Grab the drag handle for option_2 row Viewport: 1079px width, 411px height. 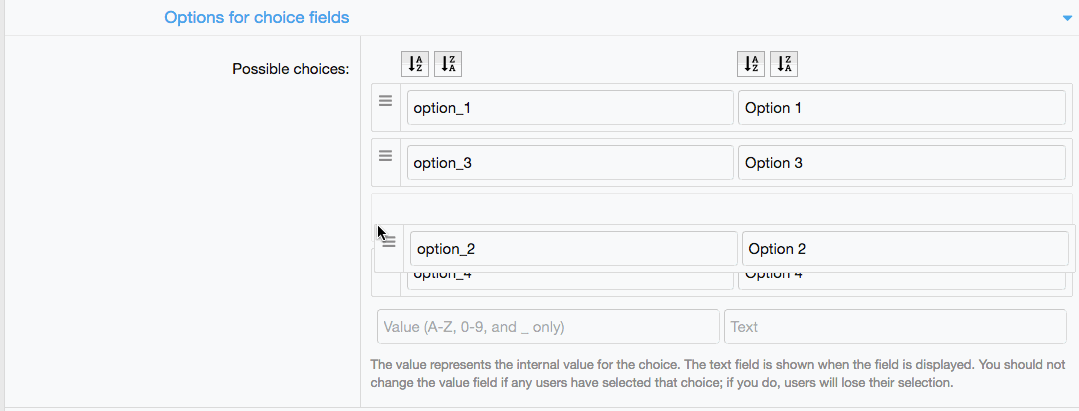click(389, 243)
